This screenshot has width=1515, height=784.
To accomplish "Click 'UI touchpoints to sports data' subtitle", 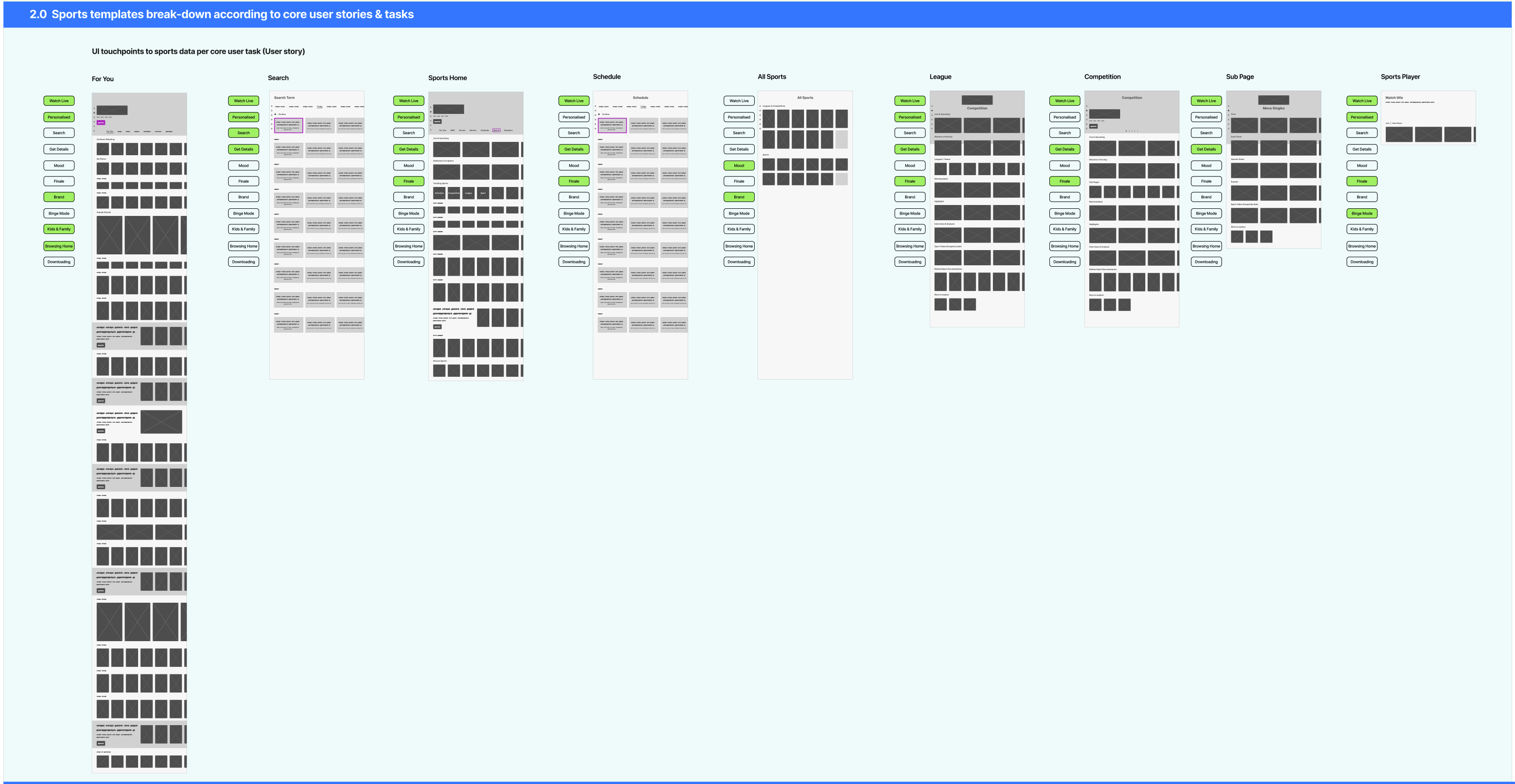I will 198,51.
